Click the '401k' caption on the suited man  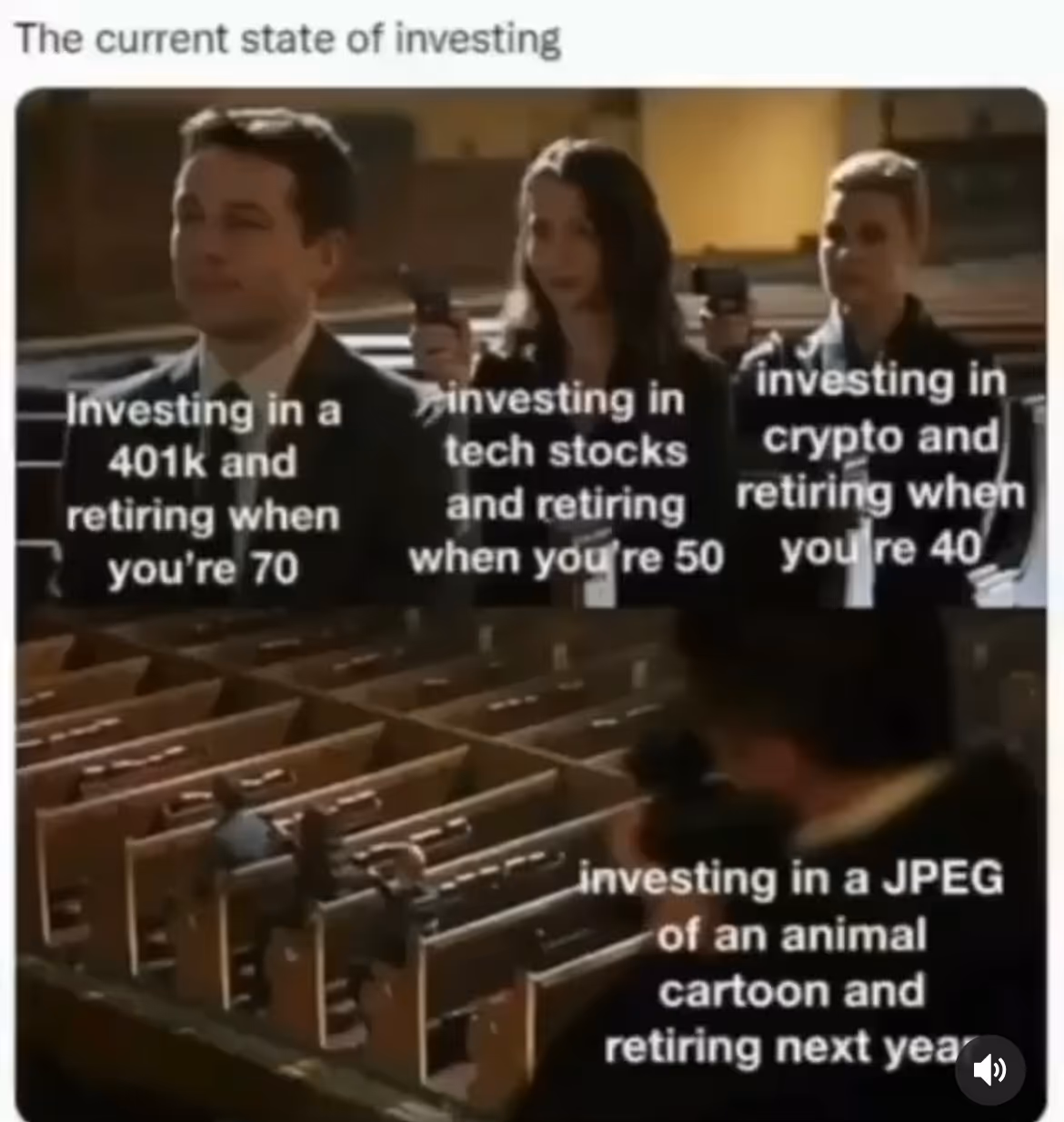146,462
